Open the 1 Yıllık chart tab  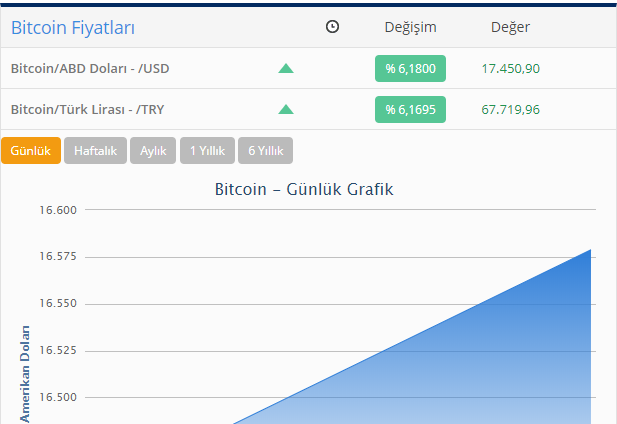(x=207, y=151)
